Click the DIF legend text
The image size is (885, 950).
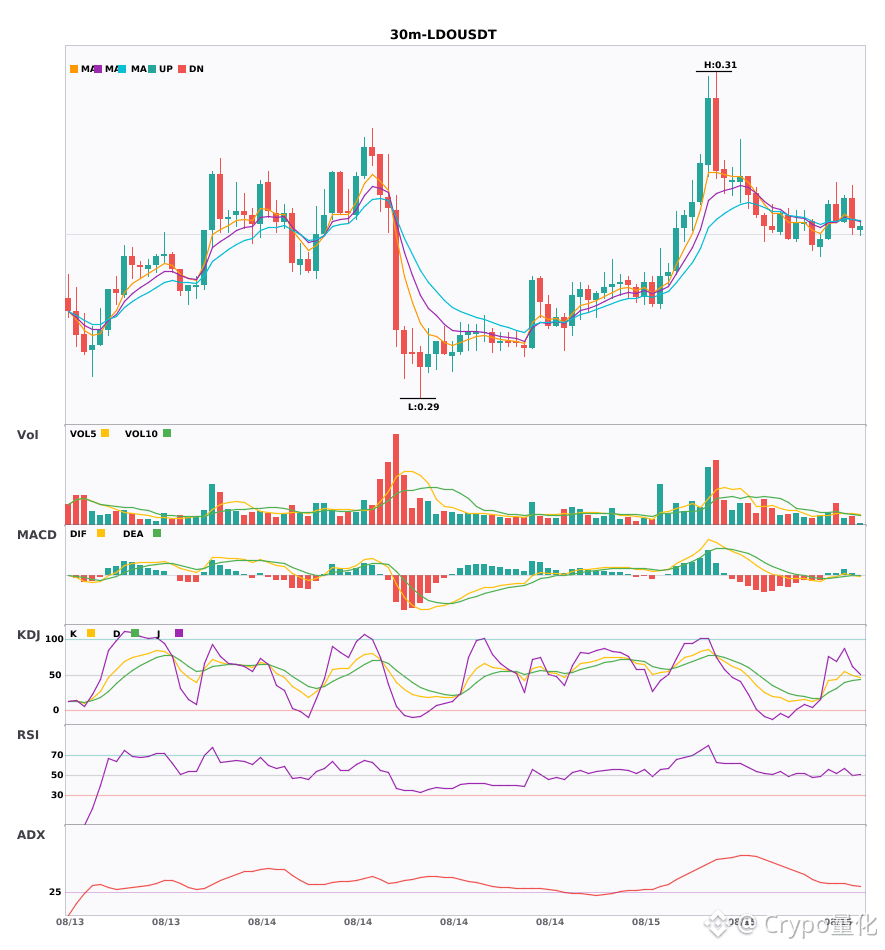pyautogui.click(x=78, y=534)
